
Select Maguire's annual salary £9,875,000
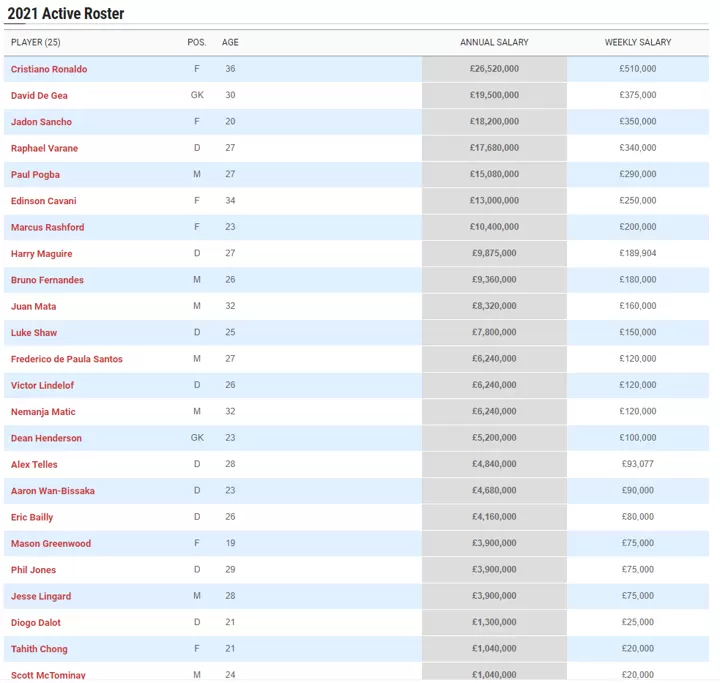pyautogui.click(x=495, y=254)
